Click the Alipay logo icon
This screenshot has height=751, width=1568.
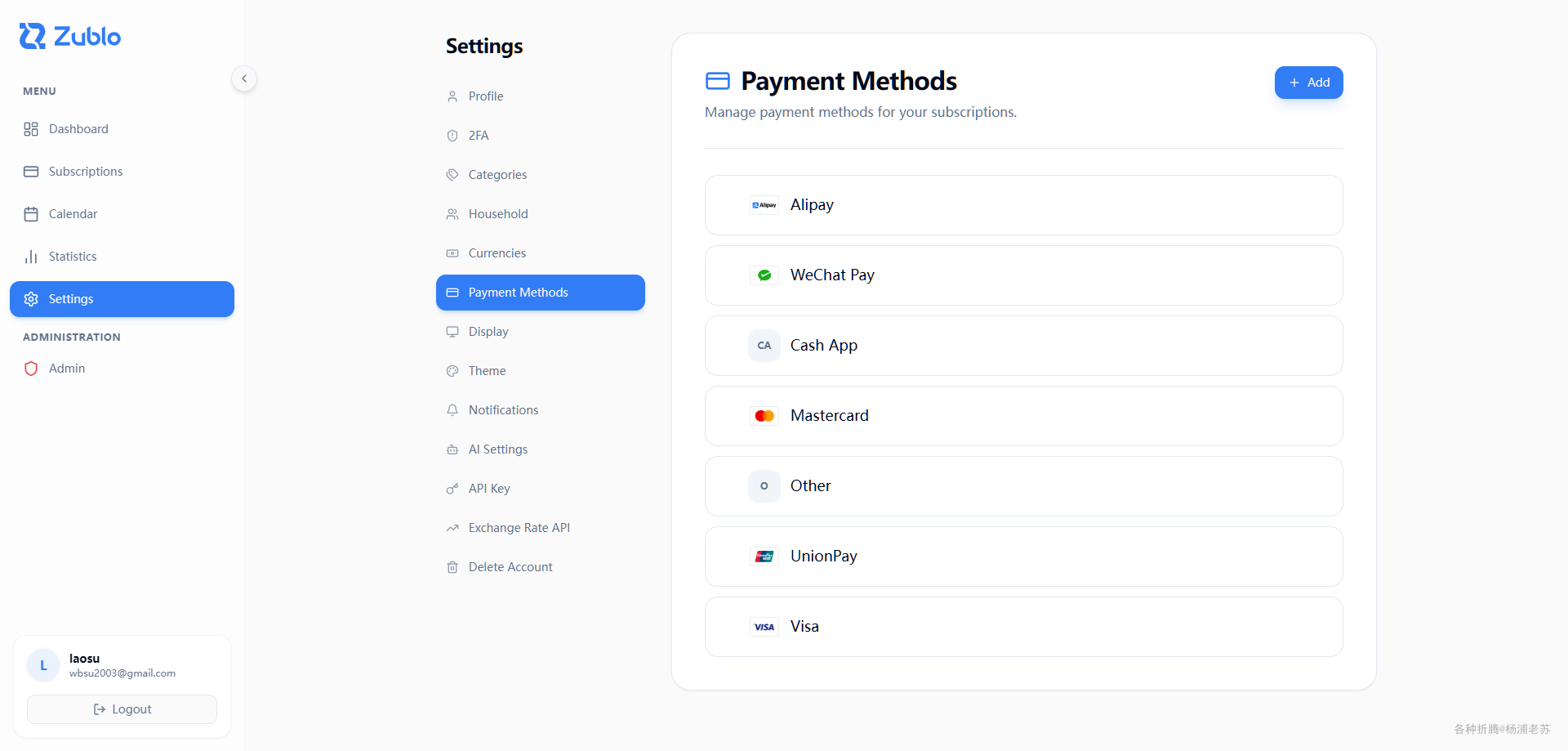pyautogui.click(x=764, y=205)
